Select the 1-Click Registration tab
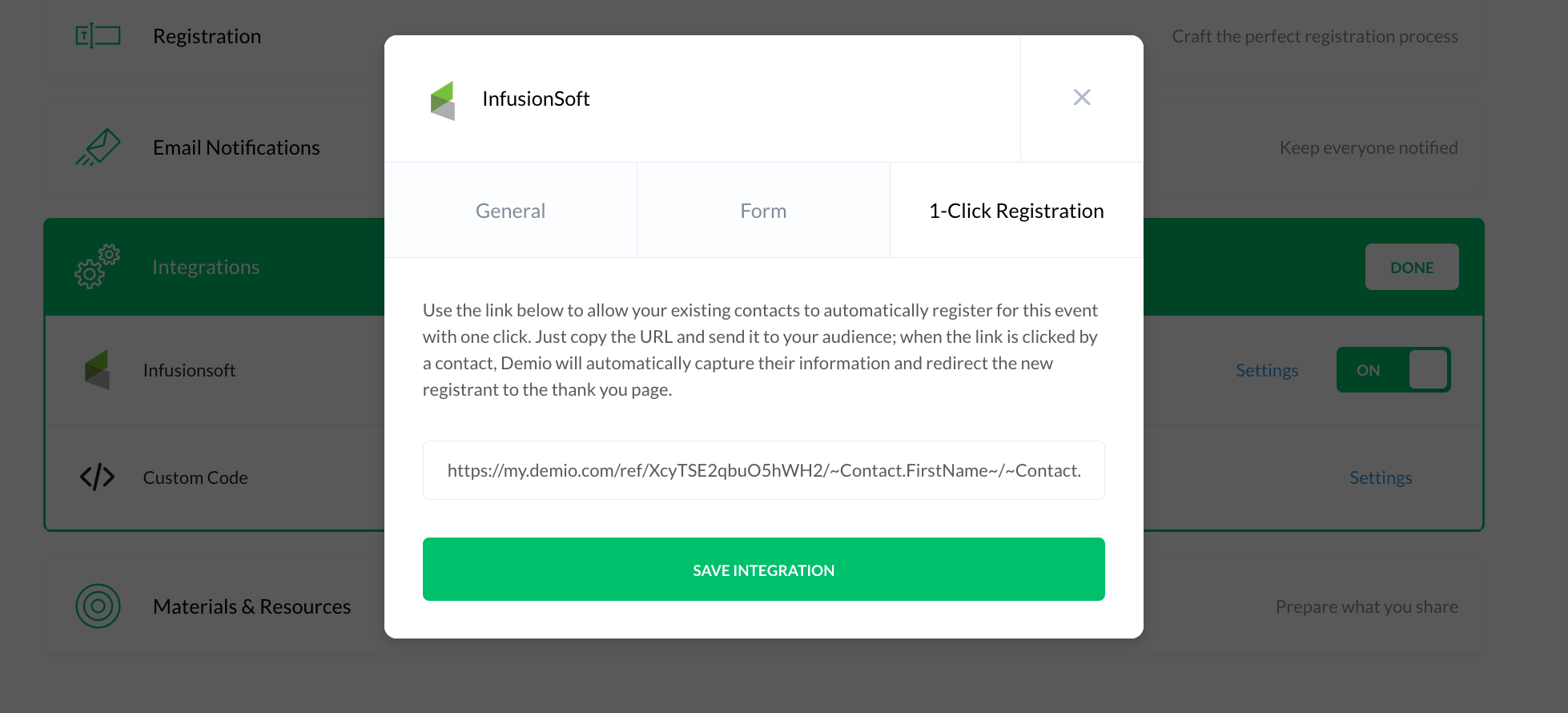The width and height of the screenshot is (1568, 713). 1016,211
